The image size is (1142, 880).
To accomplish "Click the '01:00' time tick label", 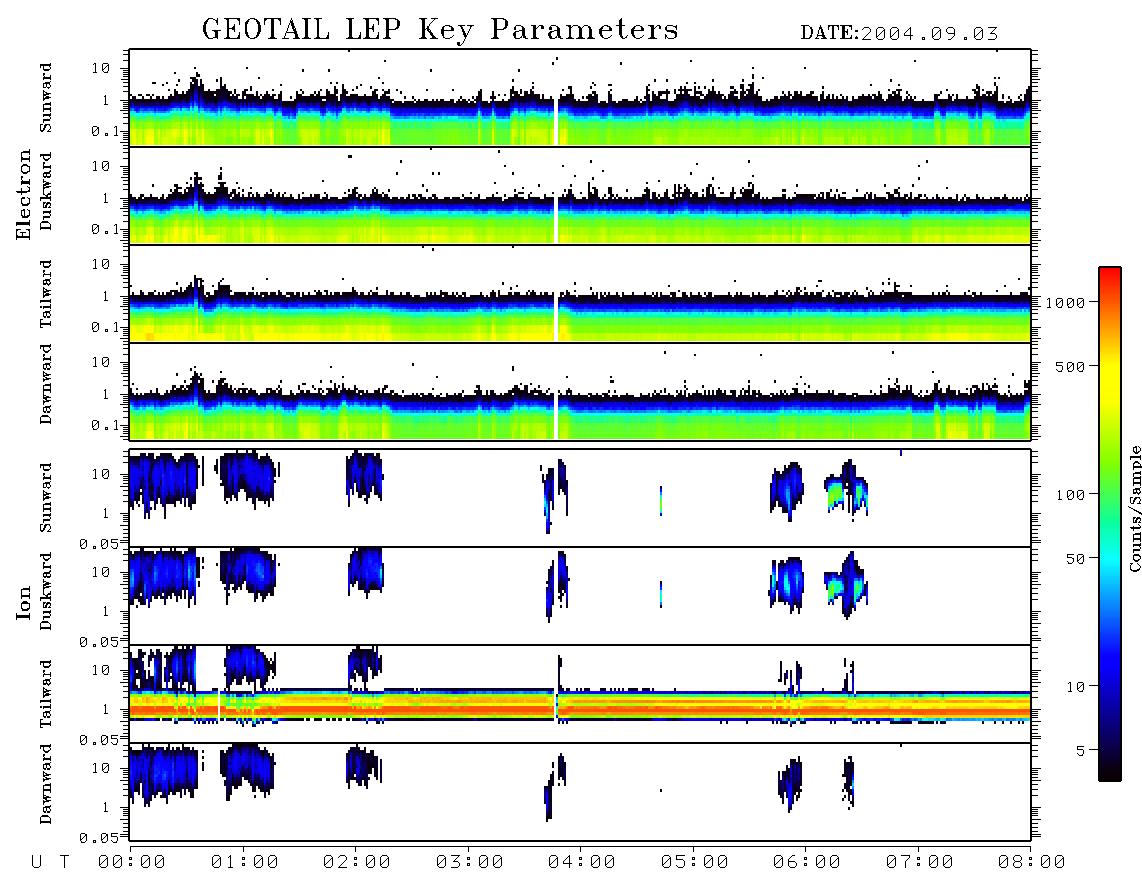I will coord(245,862).
